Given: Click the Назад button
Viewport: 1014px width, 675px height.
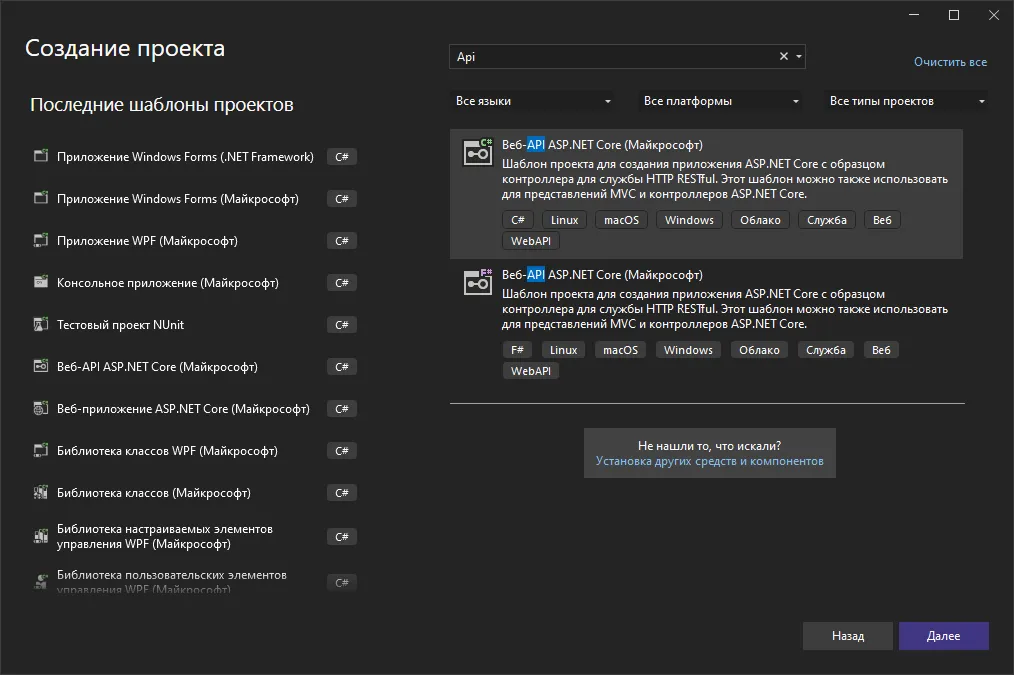Looking at the screenshot, I should pyautogui.click(x=848, y=636).
